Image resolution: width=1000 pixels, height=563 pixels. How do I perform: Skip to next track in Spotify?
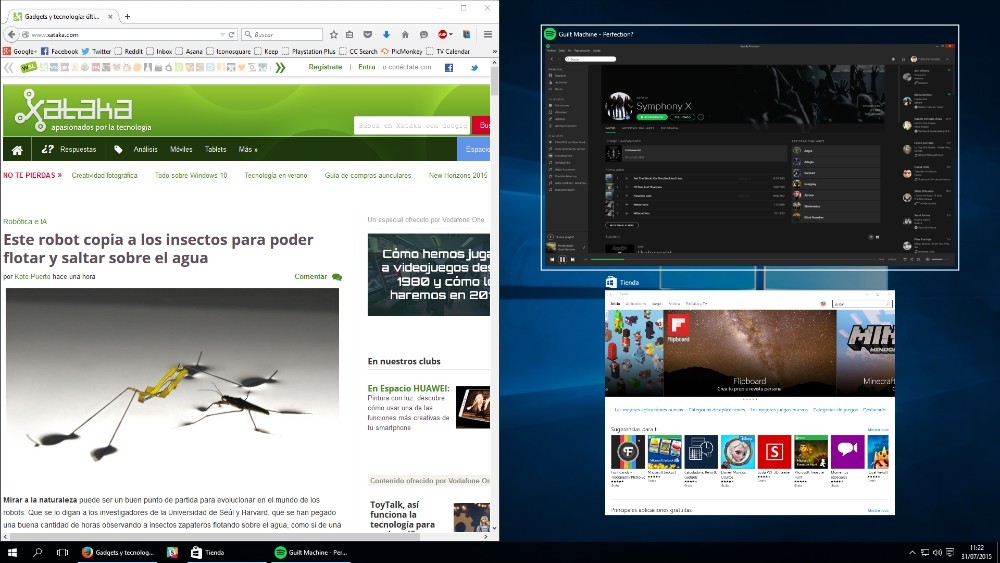(573, 260)
